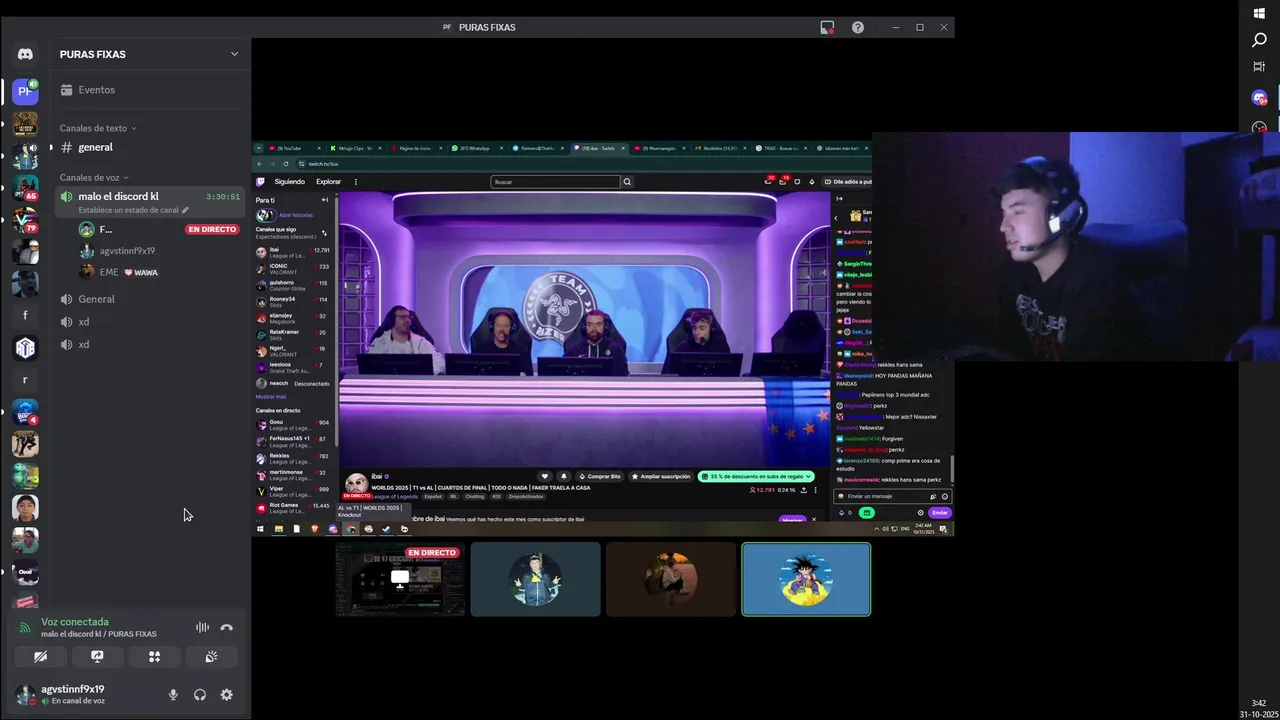The width and height of the screenshot is (1280, 720).
Task: Open server icon with 4 badge
Action: (25, 412)
